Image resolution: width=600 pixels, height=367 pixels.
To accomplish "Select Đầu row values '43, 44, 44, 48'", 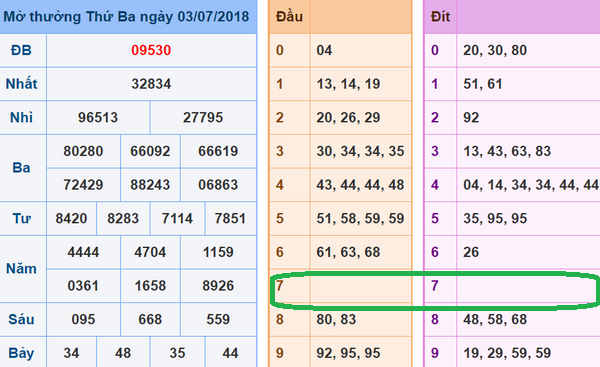I will (x=360, y=185).
